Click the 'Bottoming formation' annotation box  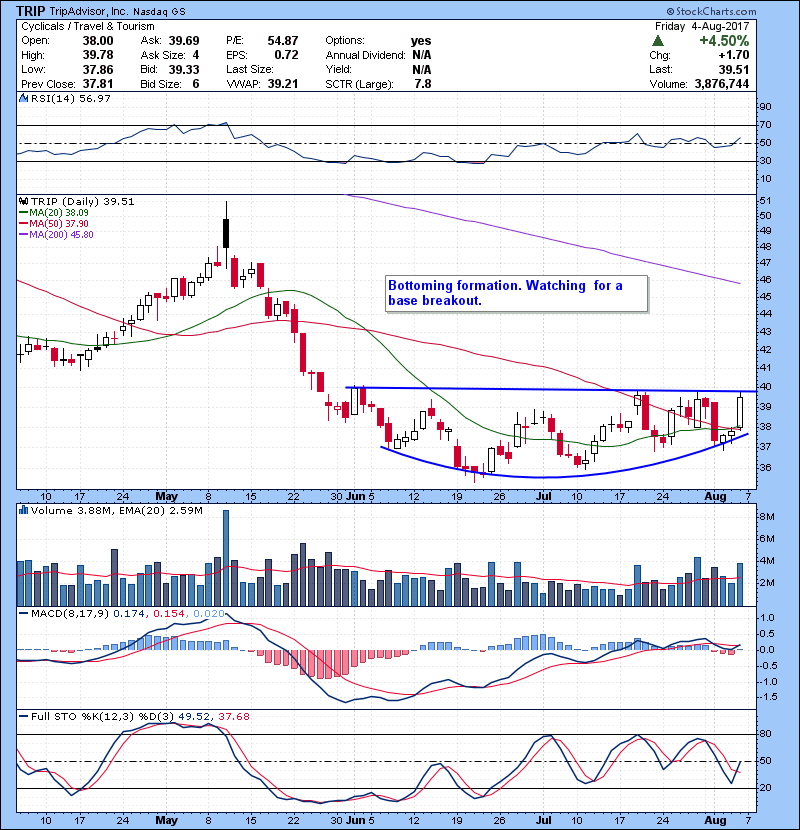pyautogui.click(x=517, y=293)
